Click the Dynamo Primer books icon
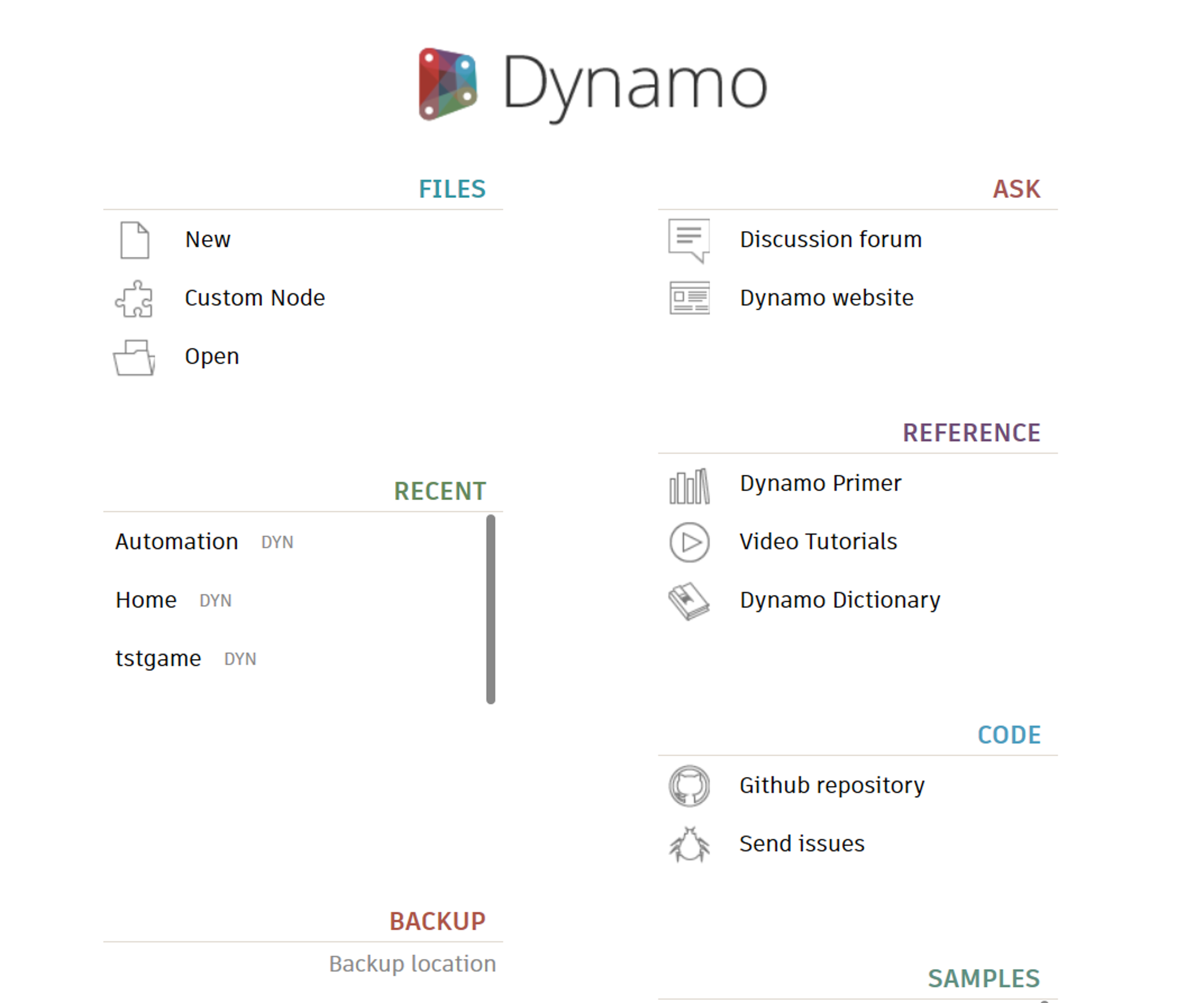The image size is (1204, 1003). point(689,486)
